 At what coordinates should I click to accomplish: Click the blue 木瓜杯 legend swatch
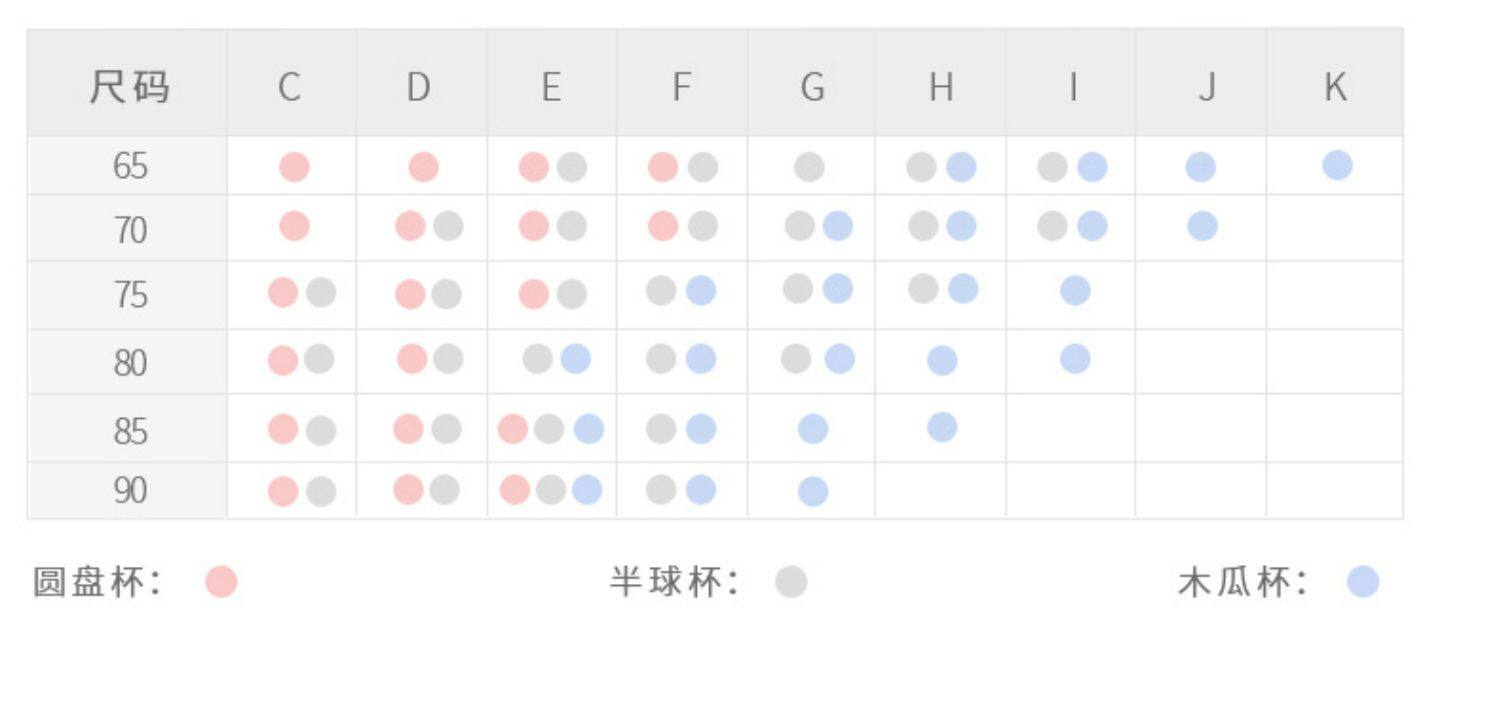(1362, 582)
